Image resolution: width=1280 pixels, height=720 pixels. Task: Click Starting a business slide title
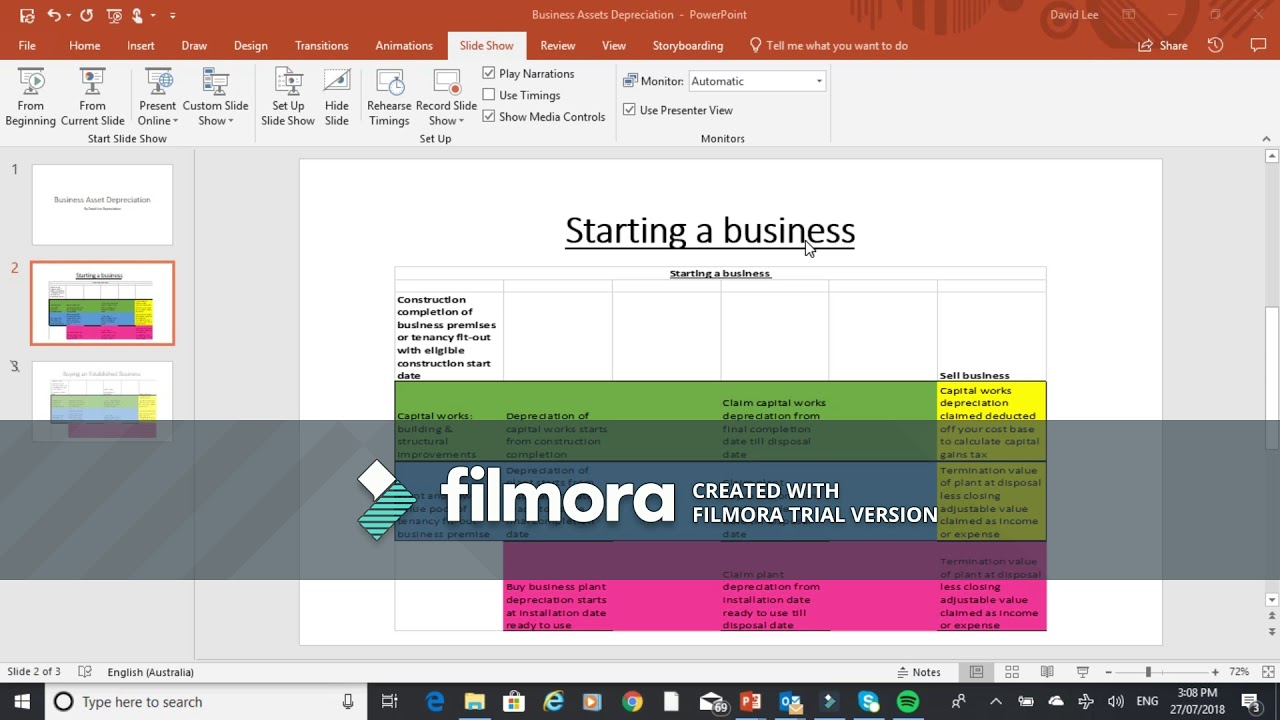pyautogui.click(x=710, y=231)
